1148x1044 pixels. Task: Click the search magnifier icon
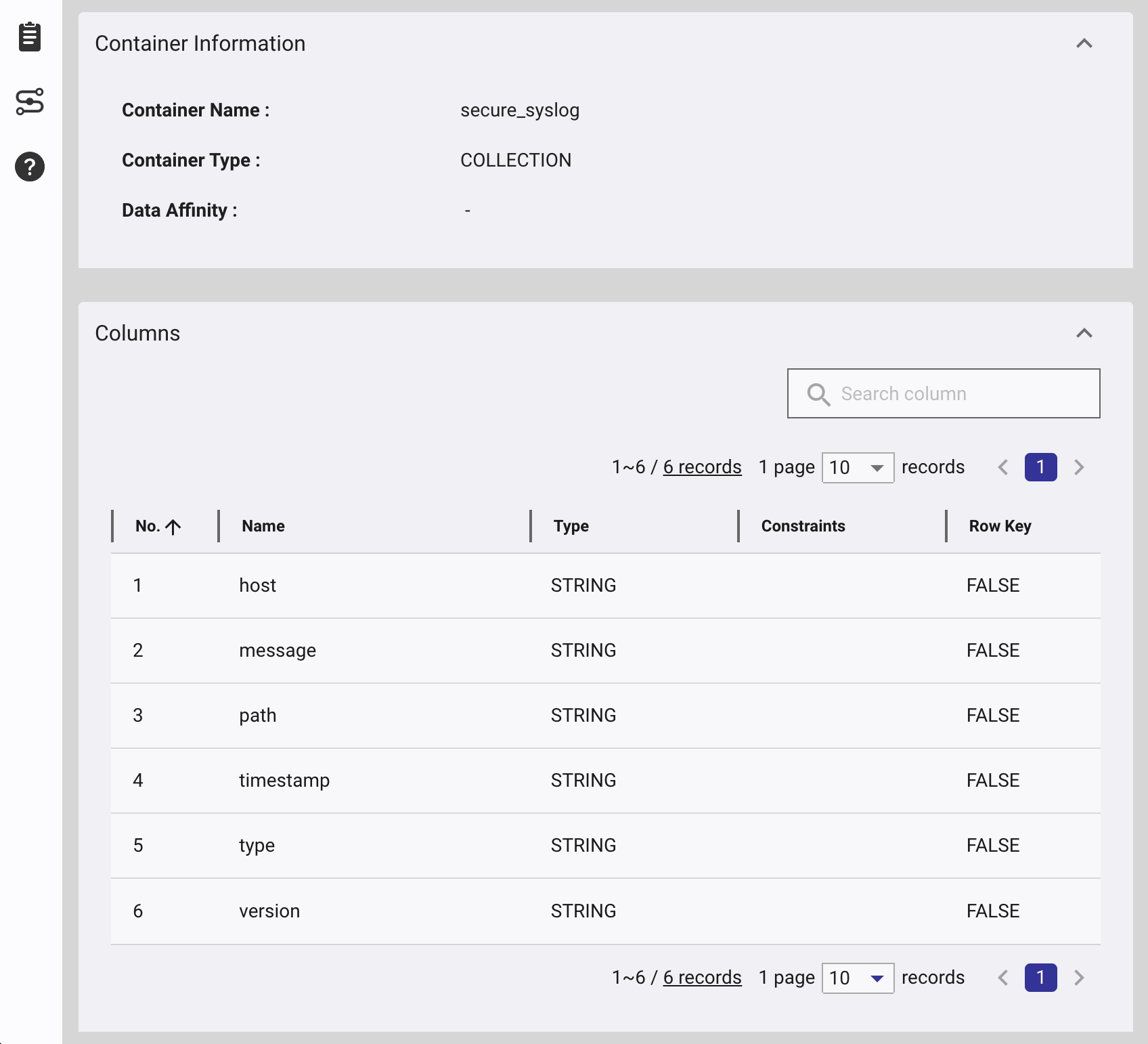[x=818, y=394]
